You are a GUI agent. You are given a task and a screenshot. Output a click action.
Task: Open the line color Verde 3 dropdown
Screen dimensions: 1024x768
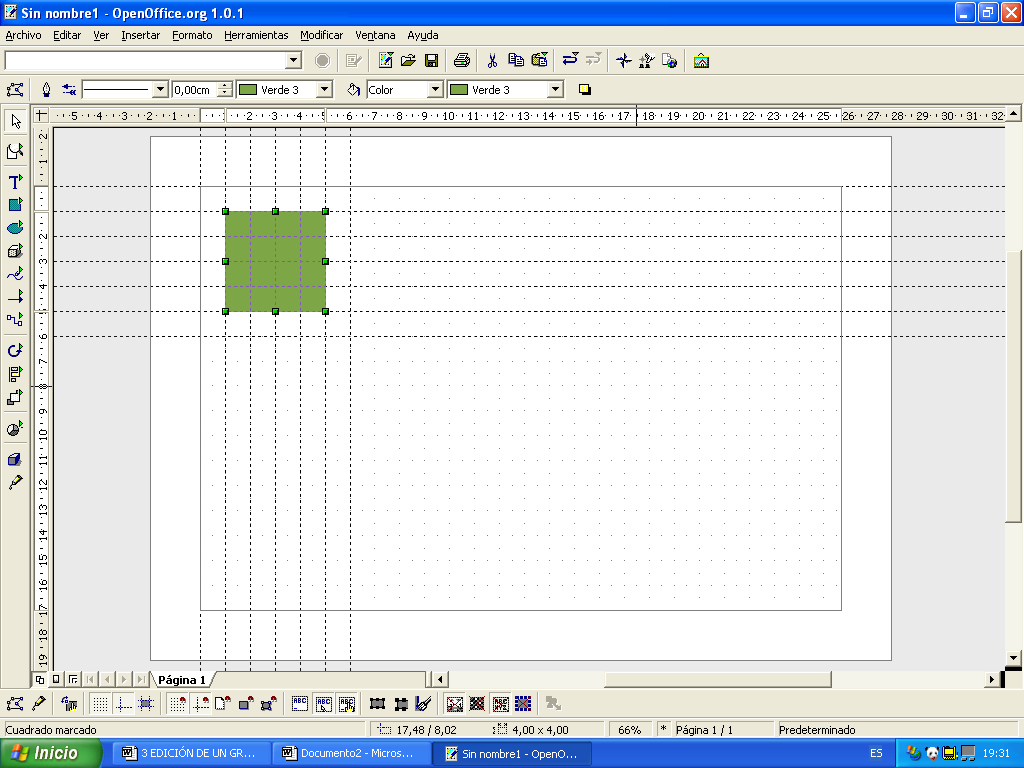pos(324,90)
